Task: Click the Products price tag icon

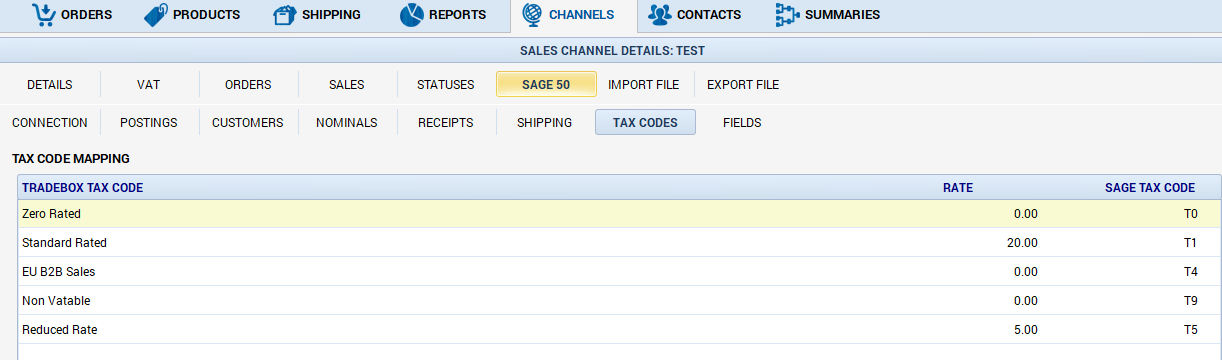Action: coord(155,15)
